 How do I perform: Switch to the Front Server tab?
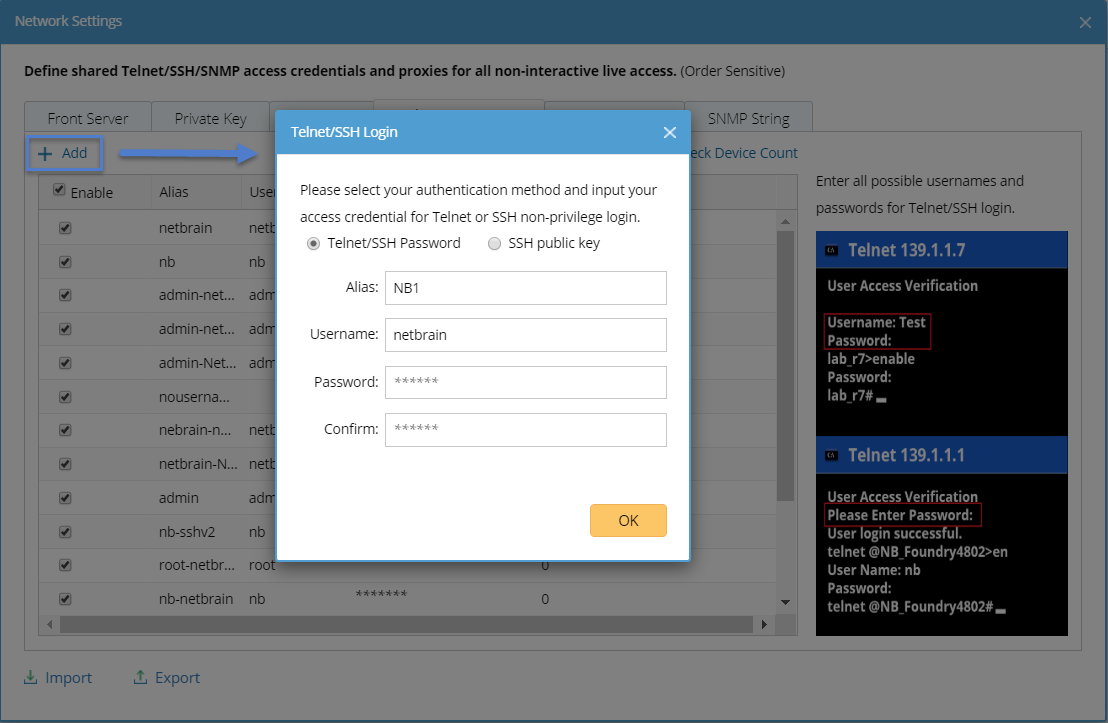(x=88, y=118)
